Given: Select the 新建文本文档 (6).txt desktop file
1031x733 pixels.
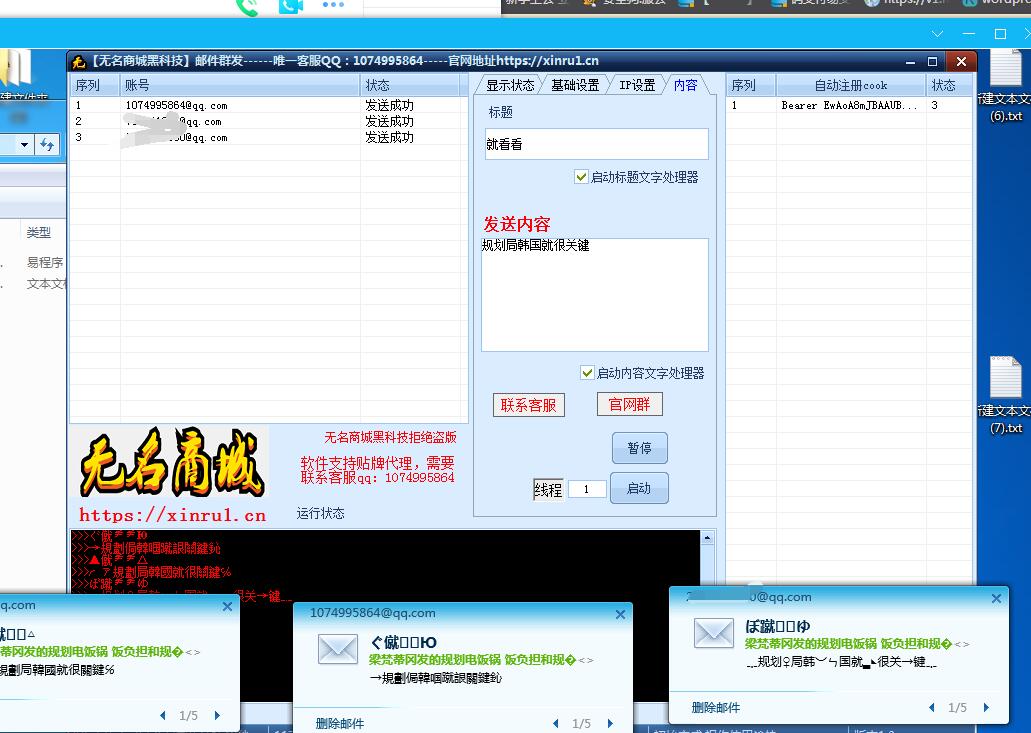Looking at the screenshot, I should click(x=1006, y=86).
